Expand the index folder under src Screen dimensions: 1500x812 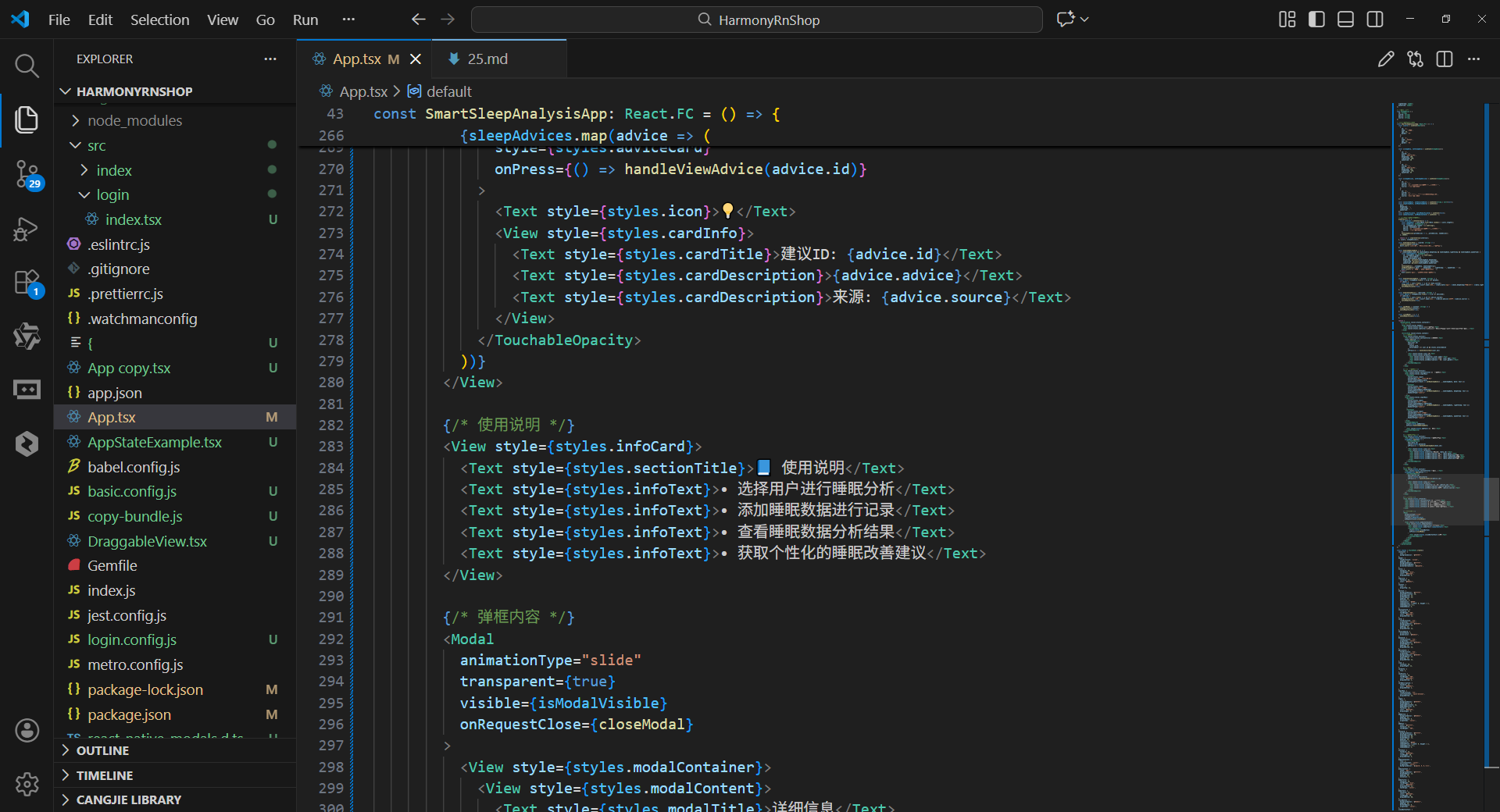(175, 170)
